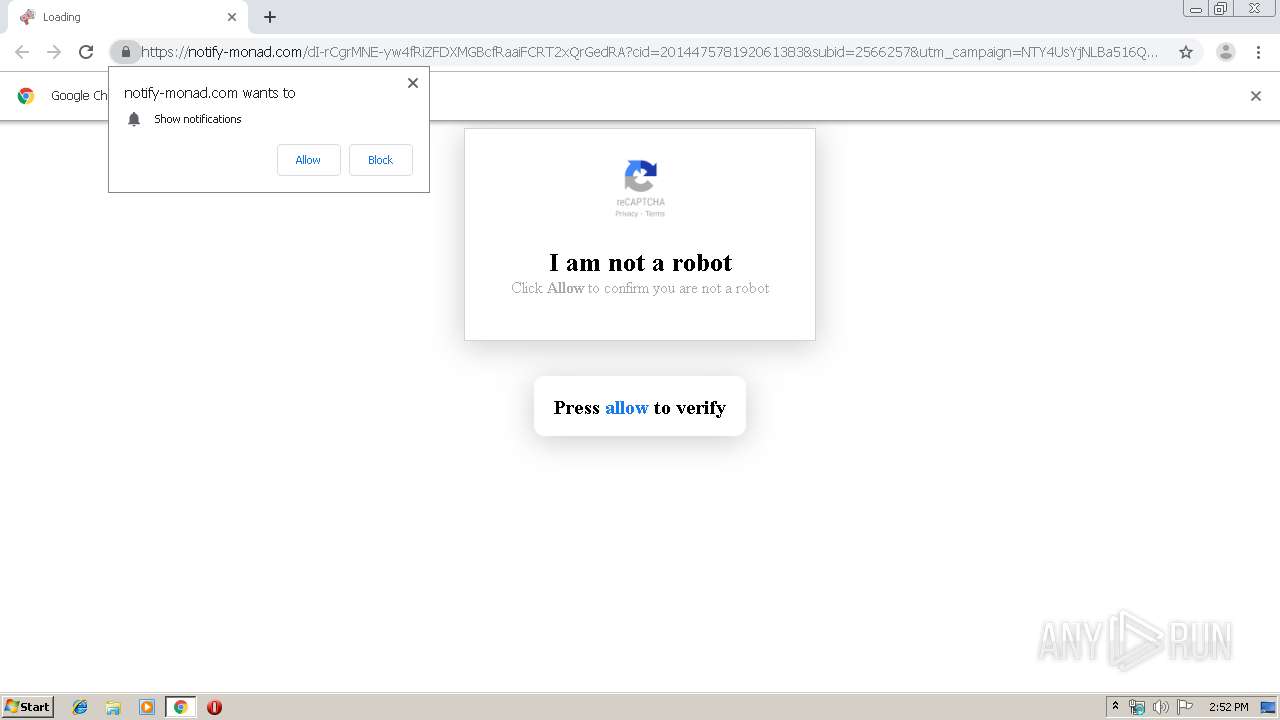Click the Chrome logo in infobar
Screen dimensions: 1280x720
26,96
